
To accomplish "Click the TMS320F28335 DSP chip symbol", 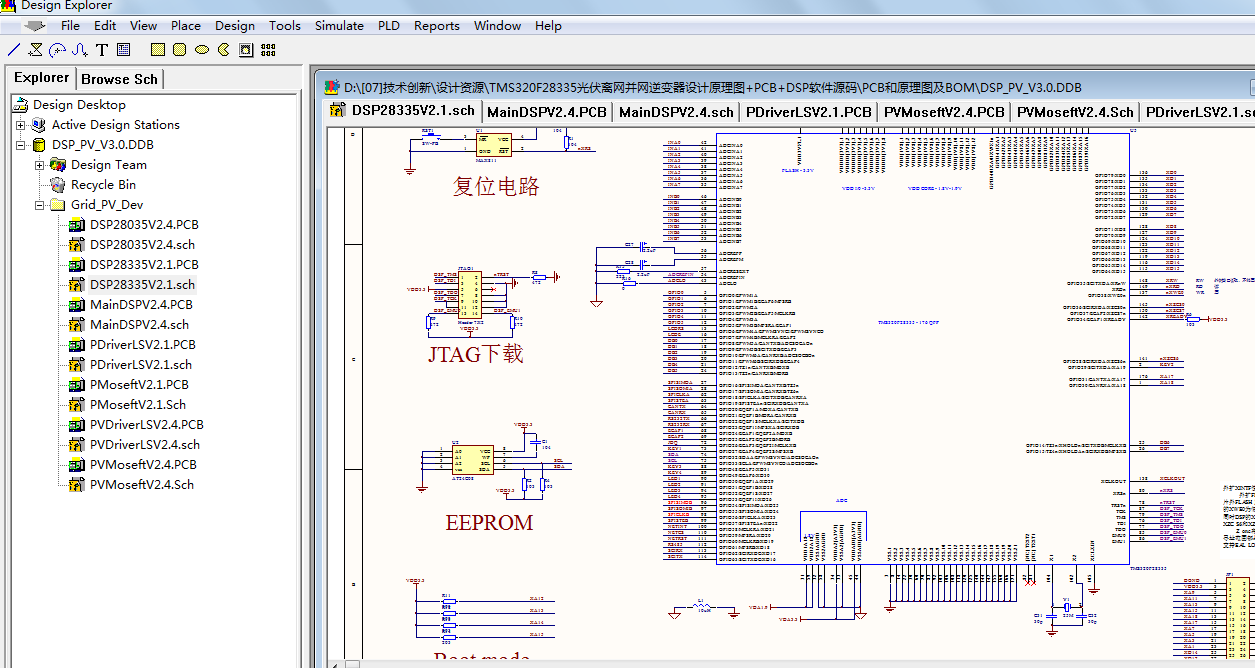I will (922, 350).
